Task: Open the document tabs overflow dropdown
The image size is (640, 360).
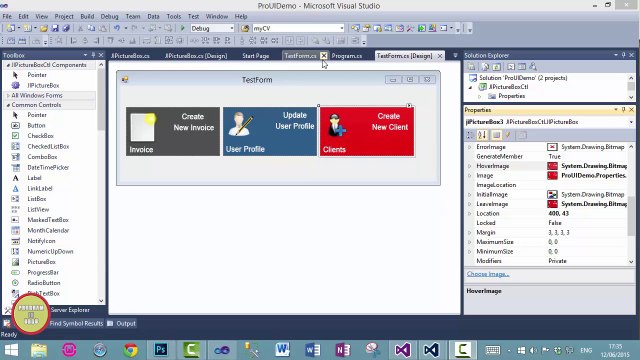Action: pos(455,56)
